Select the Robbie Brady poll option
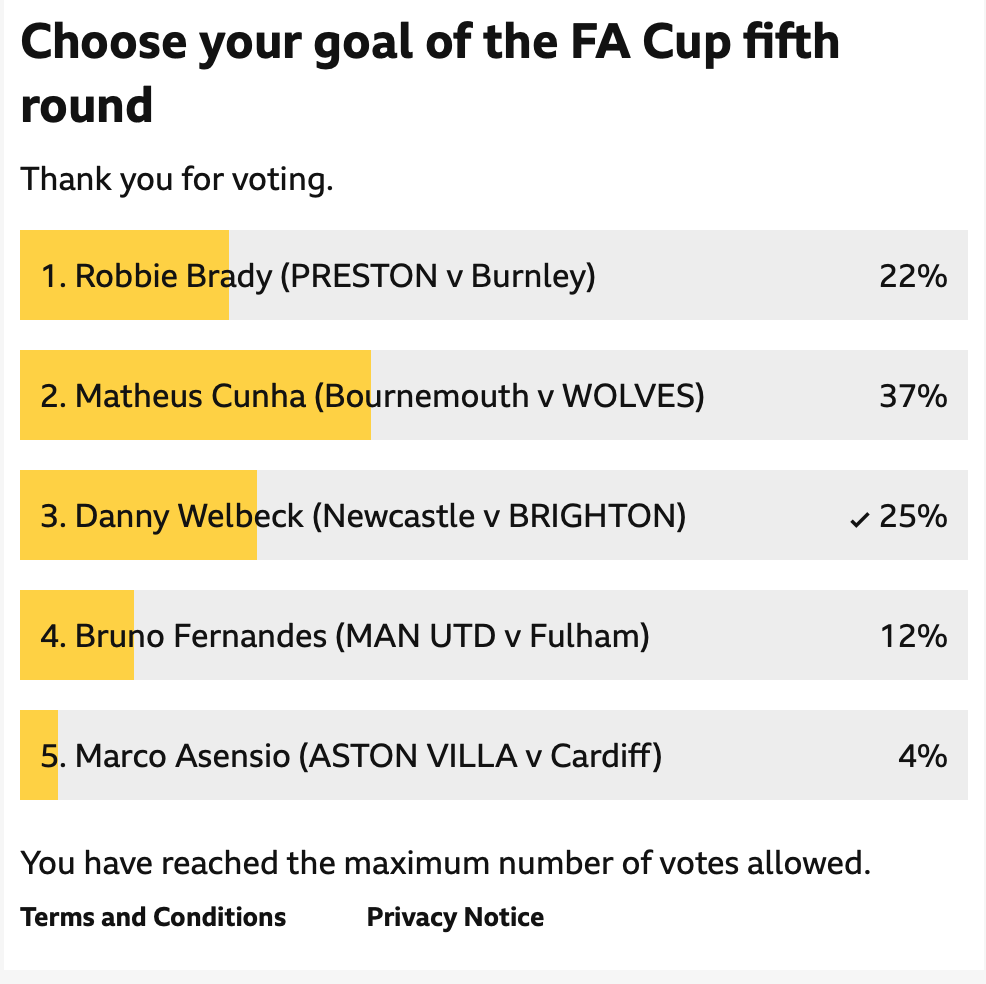The height and width of the screenshot is (984, 986). tap(494, 275)
